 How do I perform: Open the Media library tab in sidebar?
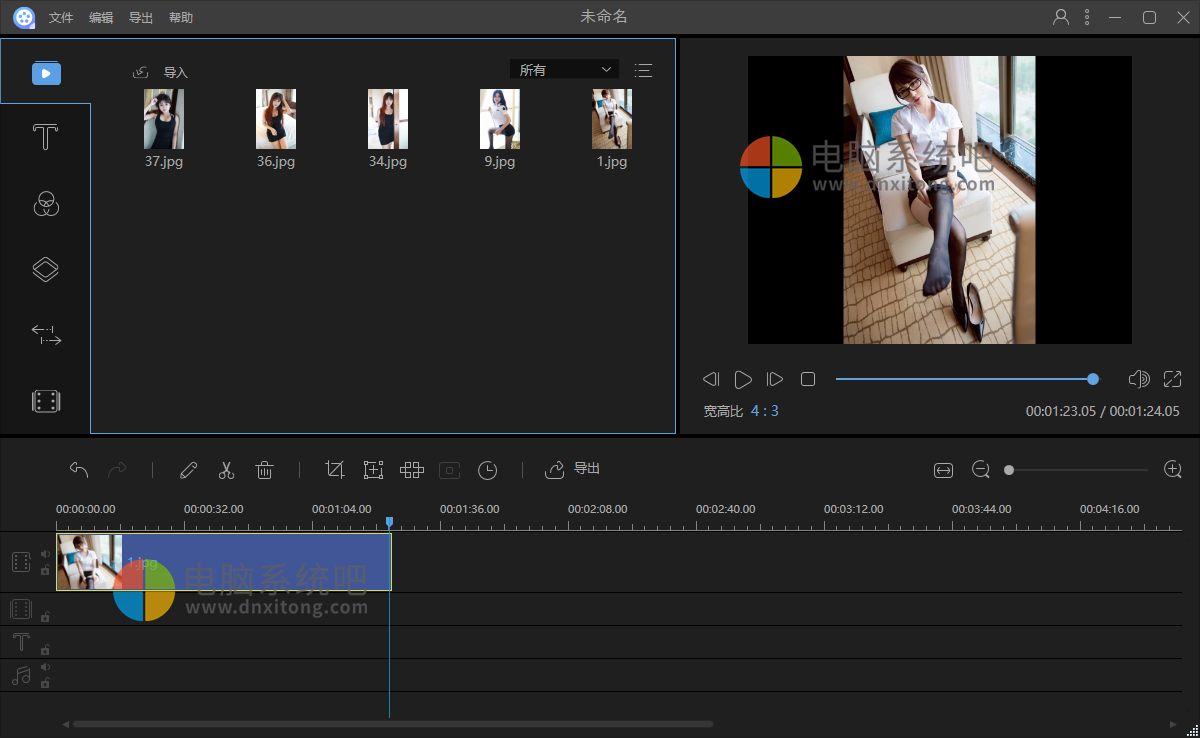click(46, 73)
